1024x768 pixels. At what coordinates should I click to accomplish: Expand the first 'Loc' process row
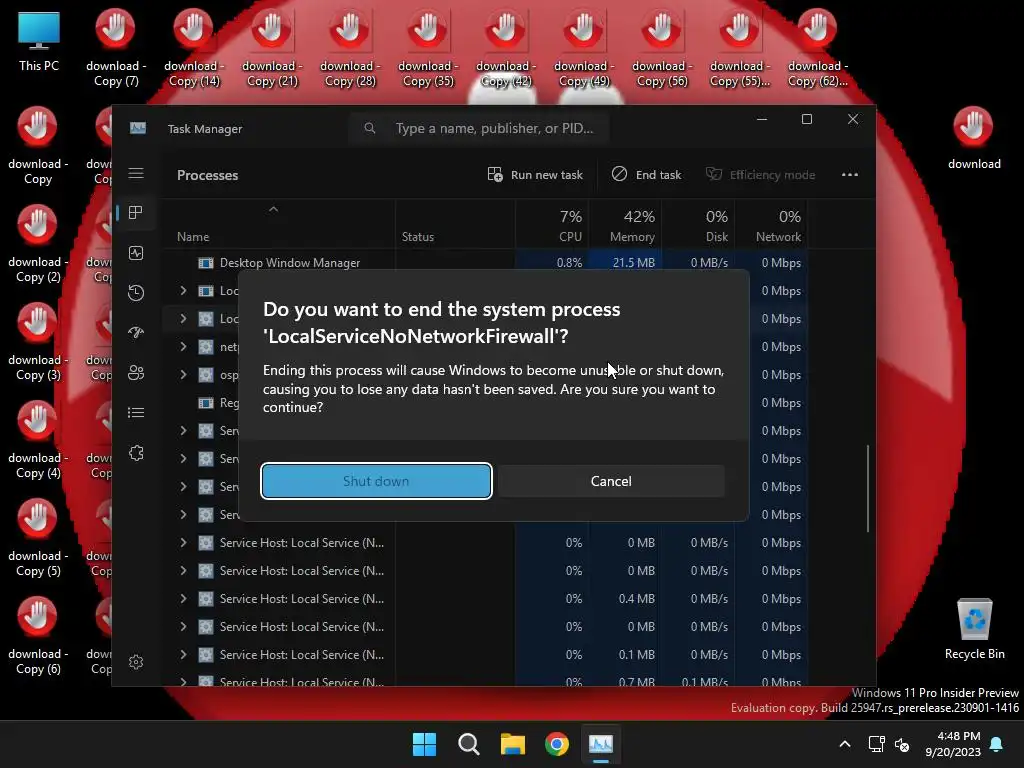click(x=184, y=291)
